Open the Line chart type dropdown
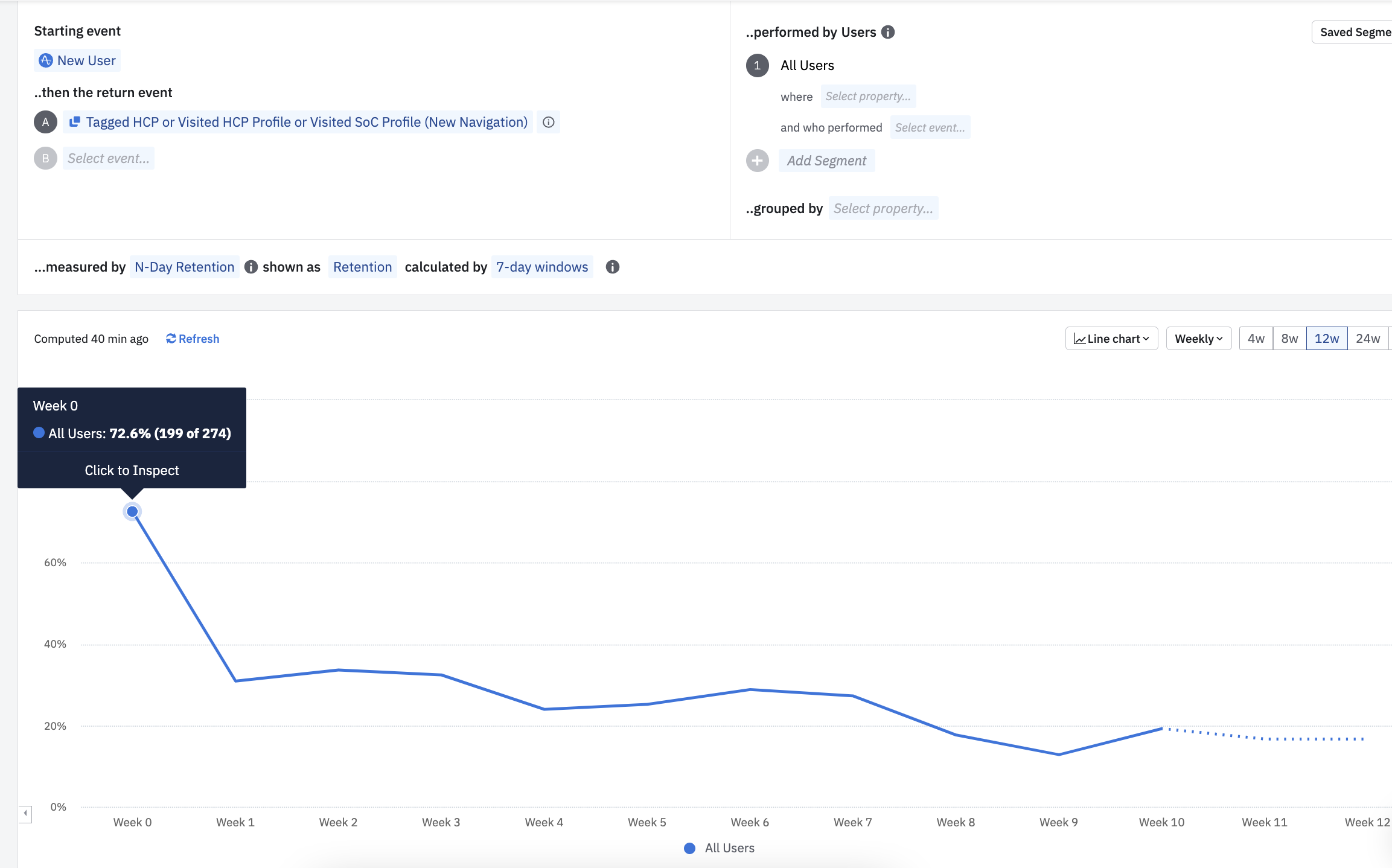This screenshot has height=868, width=1392. [x=1111, y=339]
